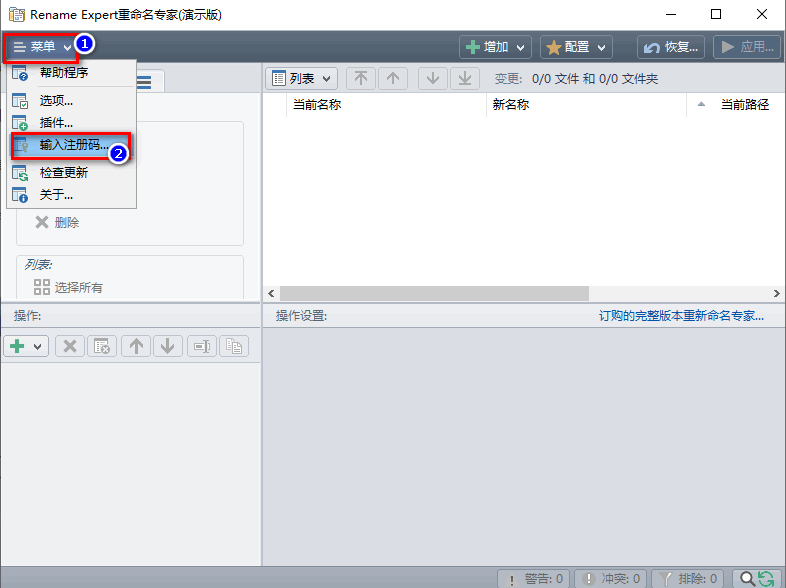This screenshot has width=786, height=588.
Task: Open add-action green plus dropdown
Action: 26,346
